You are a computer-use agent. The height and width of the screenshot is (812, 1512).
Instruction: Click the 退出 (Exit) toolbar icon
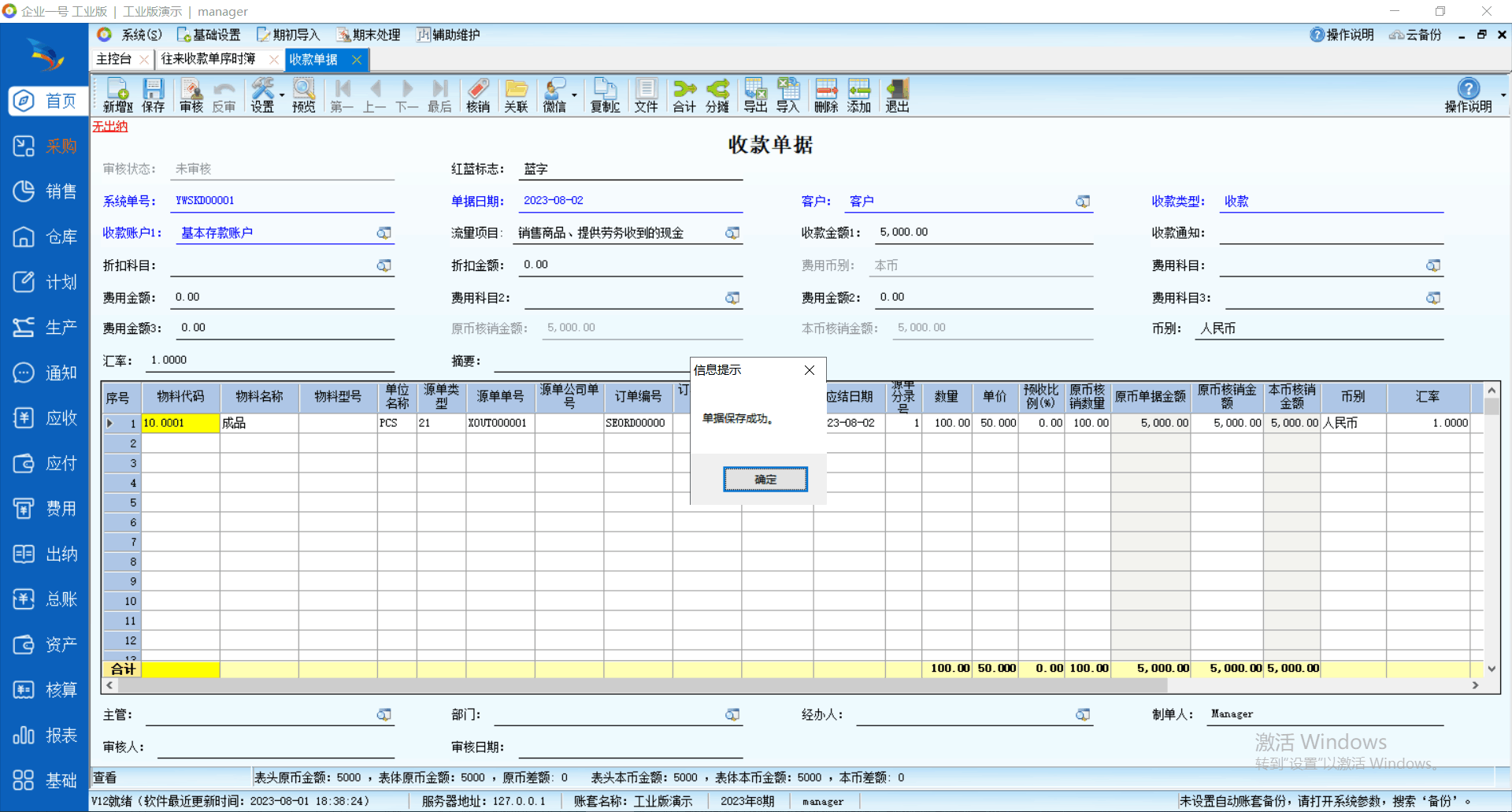(x=897, y=95)
